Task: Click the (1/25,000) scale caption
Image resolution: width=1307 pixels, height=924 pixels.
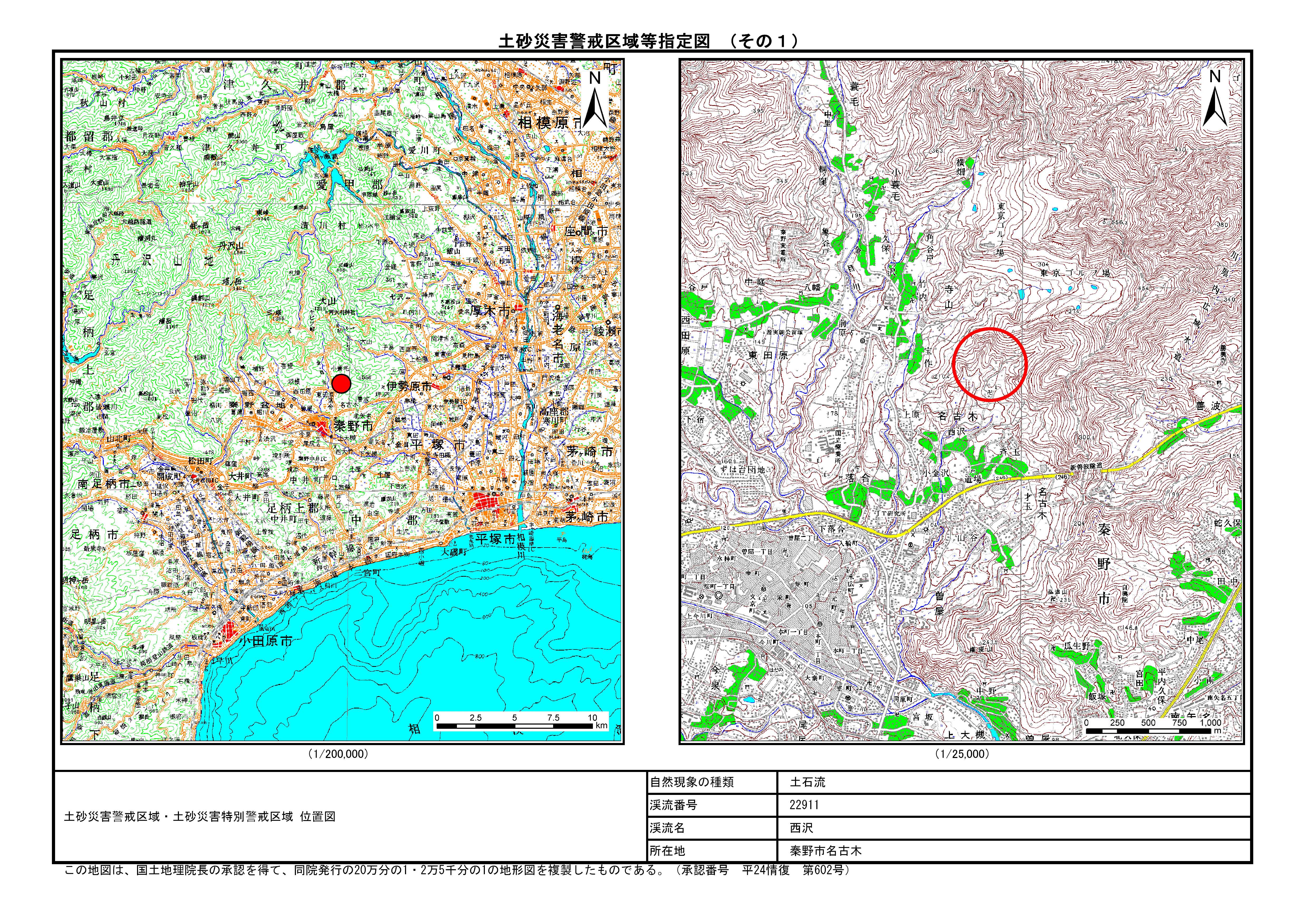Action: coord(962,754)
